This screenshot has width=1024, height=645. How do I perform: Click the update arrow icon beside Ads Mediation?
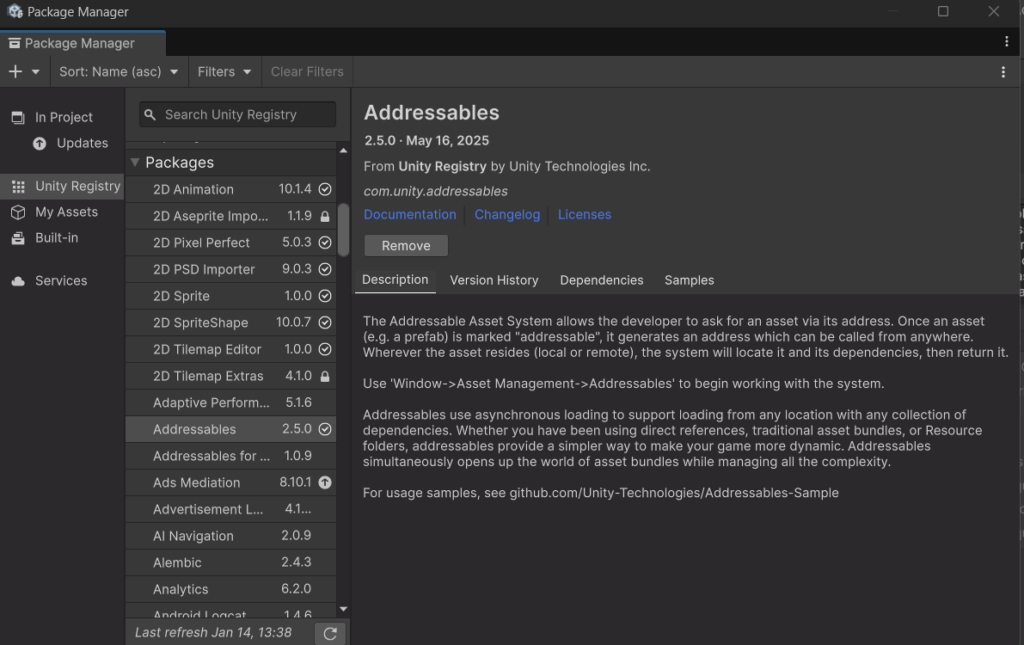[x=325, y=483]
